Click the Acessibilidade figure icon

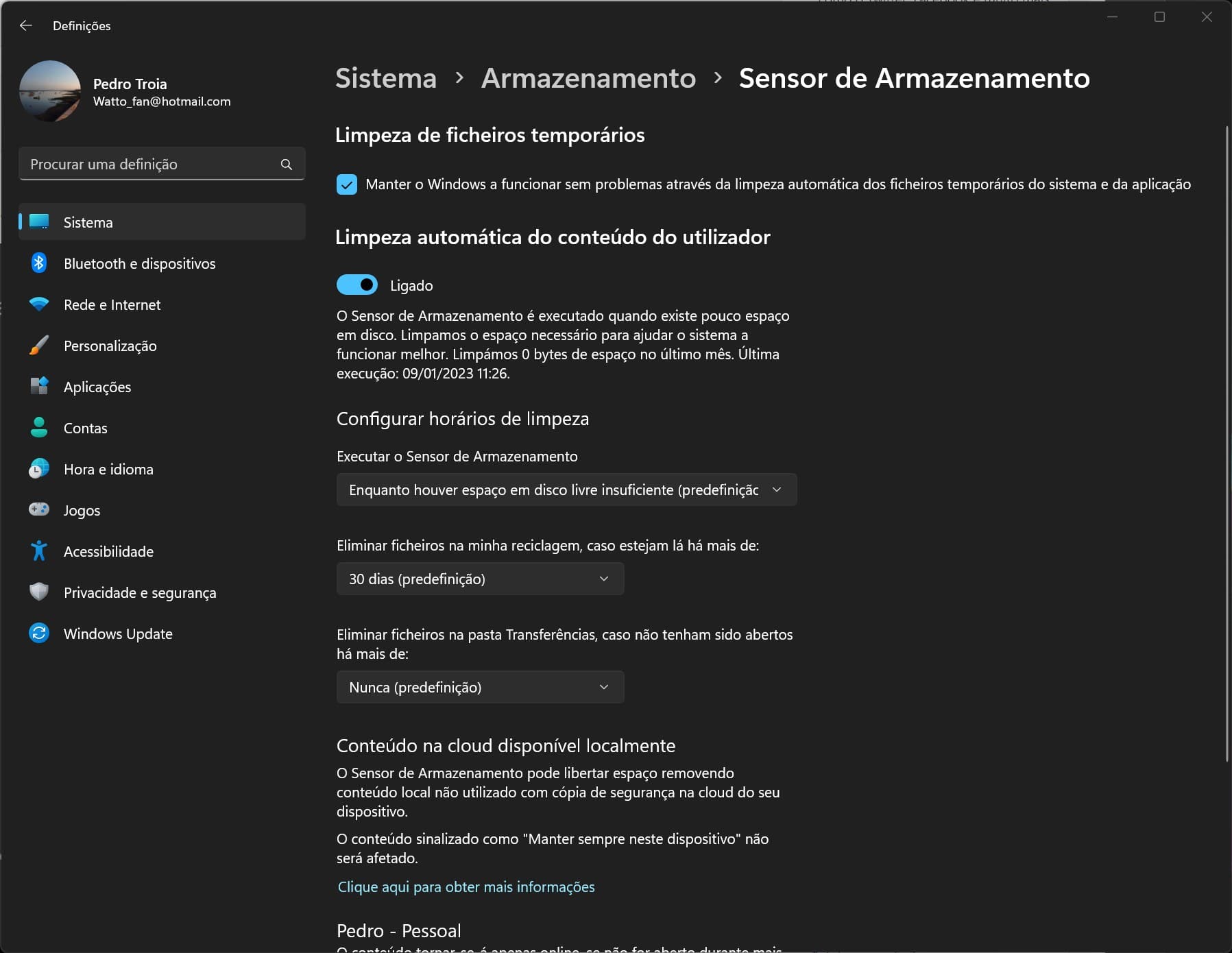[39, 551]
